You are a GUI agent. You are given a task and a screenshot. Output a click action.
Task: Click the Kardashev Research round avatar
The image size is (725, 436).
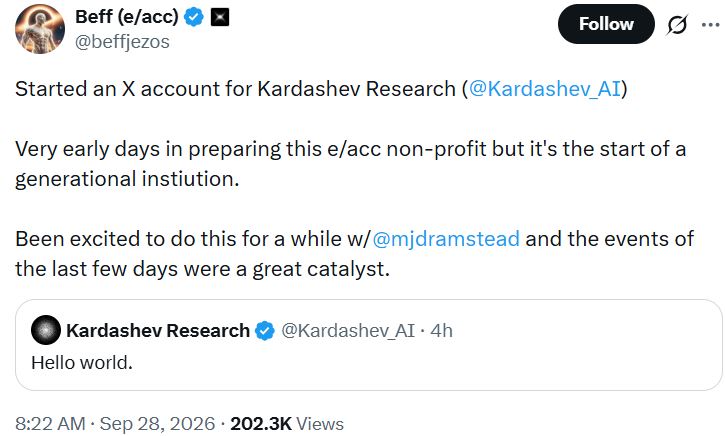click(x=46, y=330)
